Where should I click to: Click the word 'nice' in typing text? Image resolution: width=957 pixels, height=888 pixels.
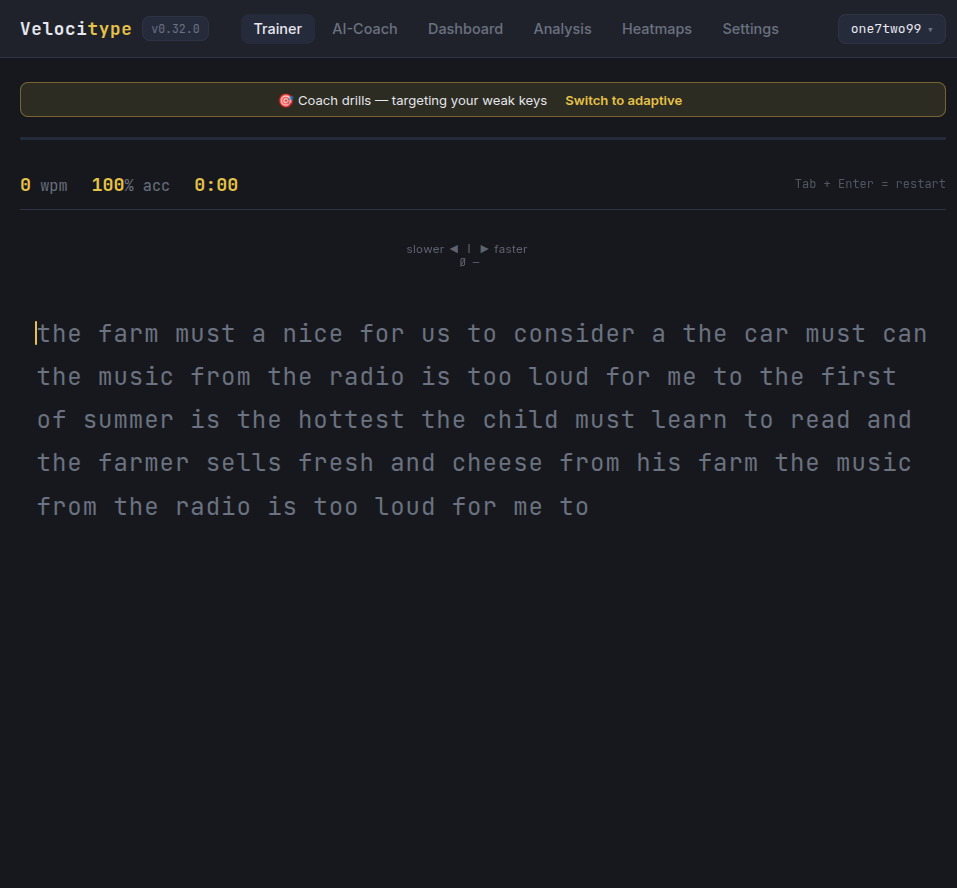(312, 334)
